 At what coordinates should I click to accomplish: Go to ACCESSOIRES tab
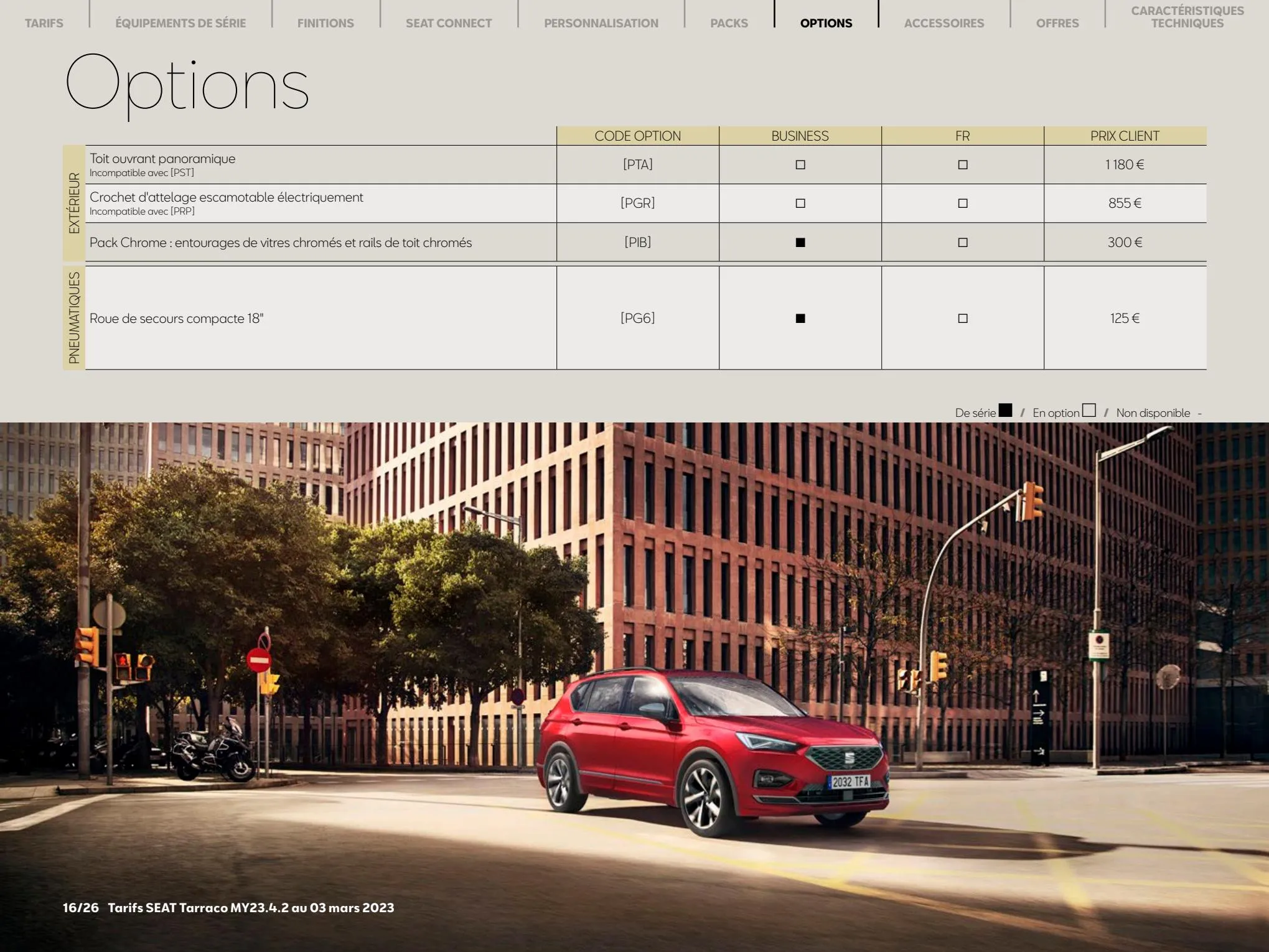[x=944, y=23]
